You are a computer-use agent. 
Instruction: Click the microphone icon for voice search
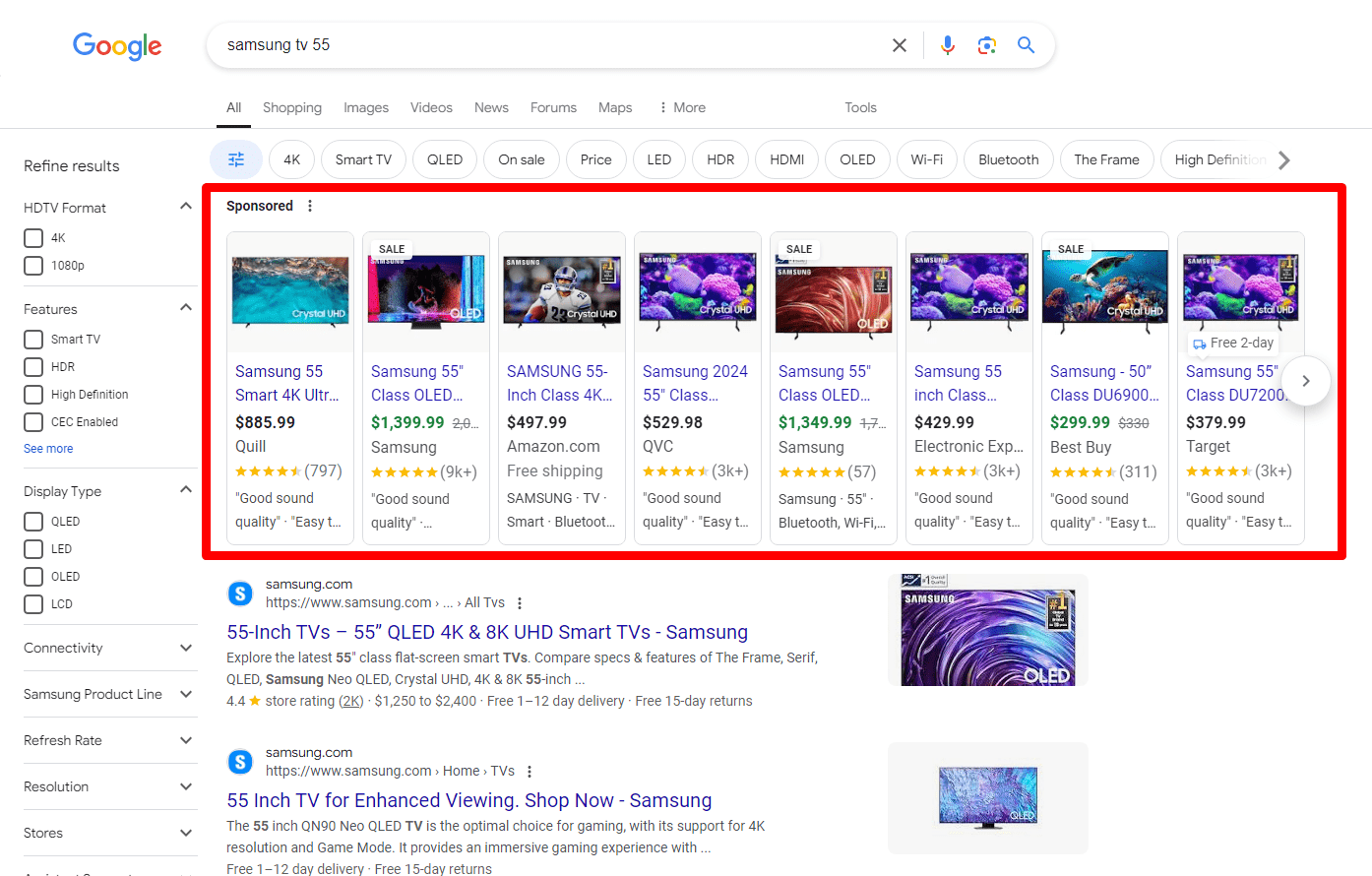click(x=947, y=44)
